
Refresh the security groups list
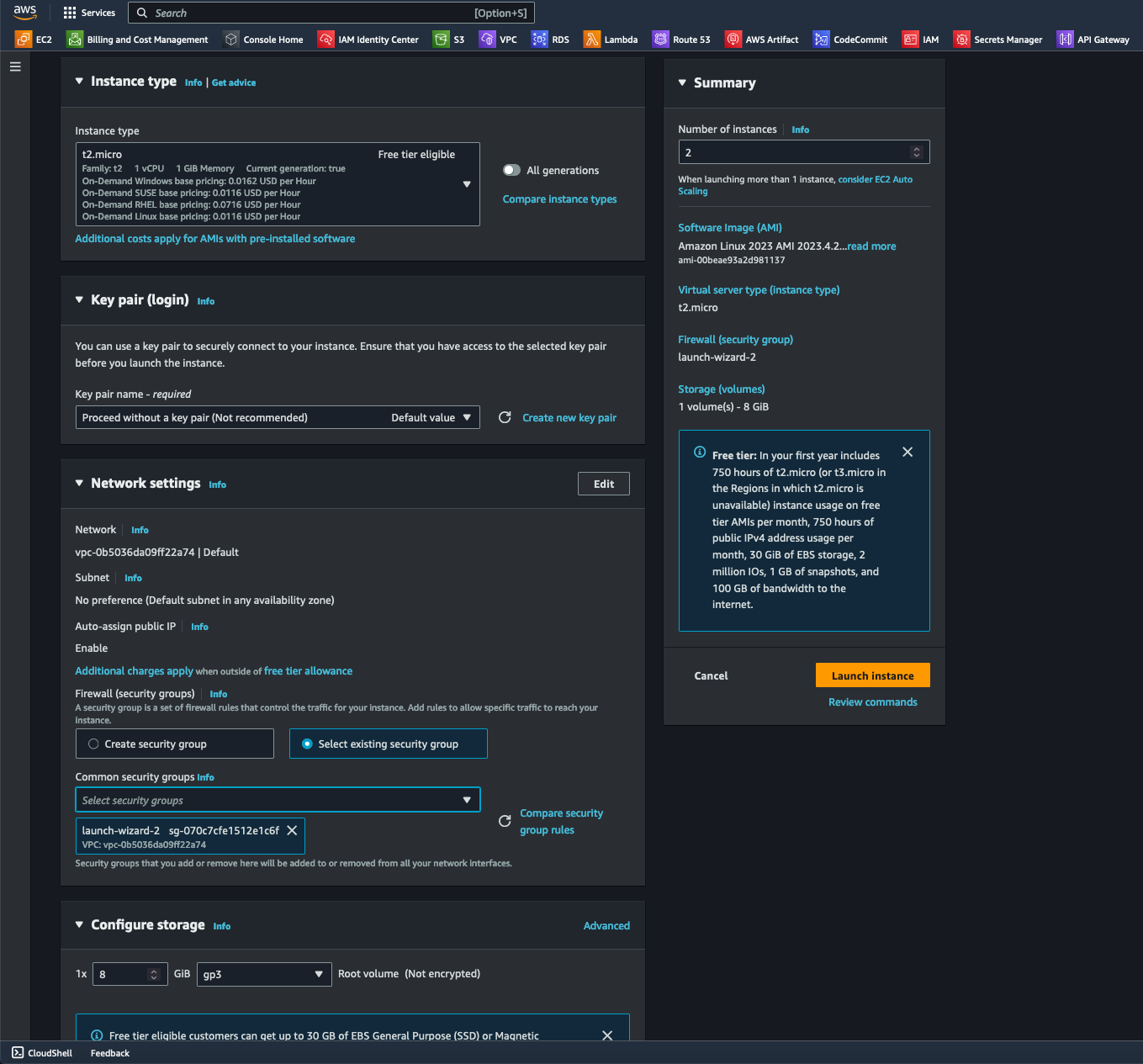point(505,821)
